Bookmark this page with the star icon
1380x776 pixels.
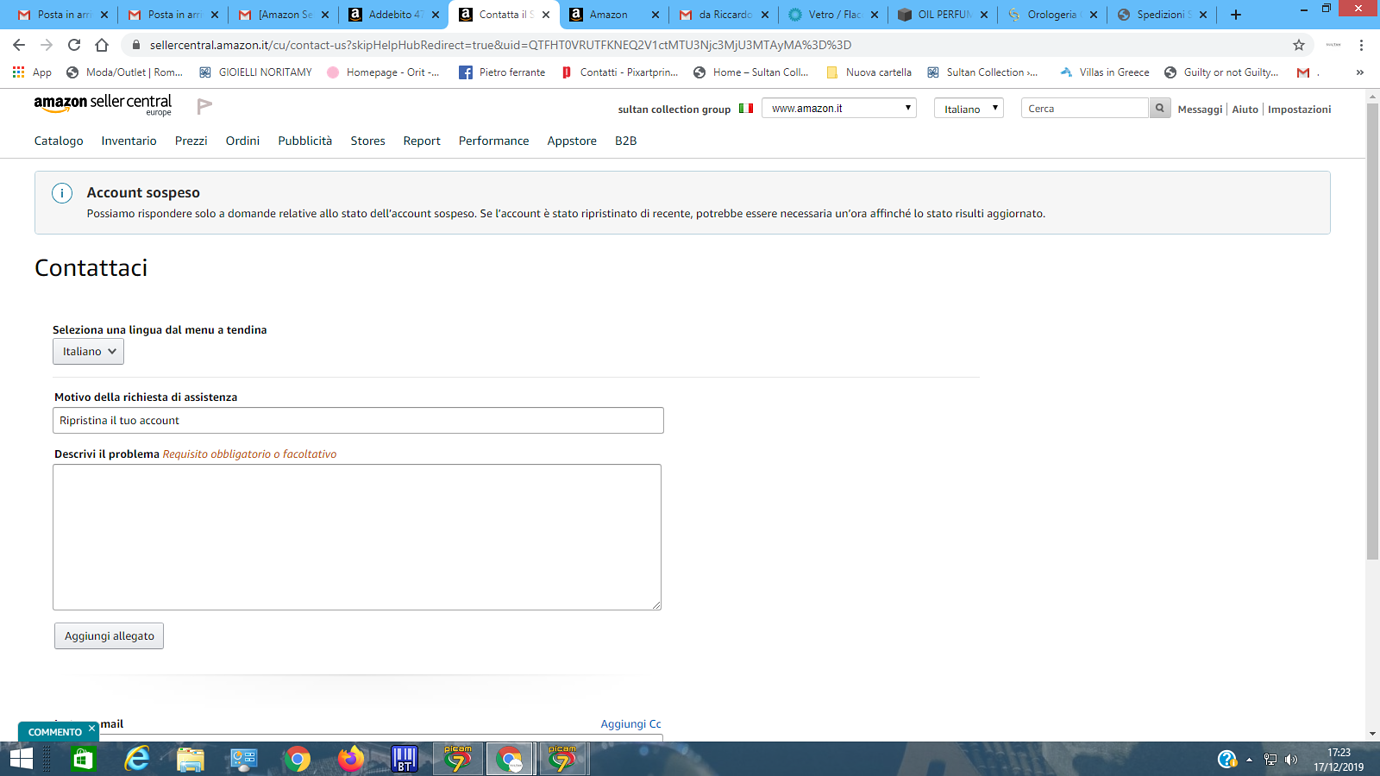(1299, 45)
